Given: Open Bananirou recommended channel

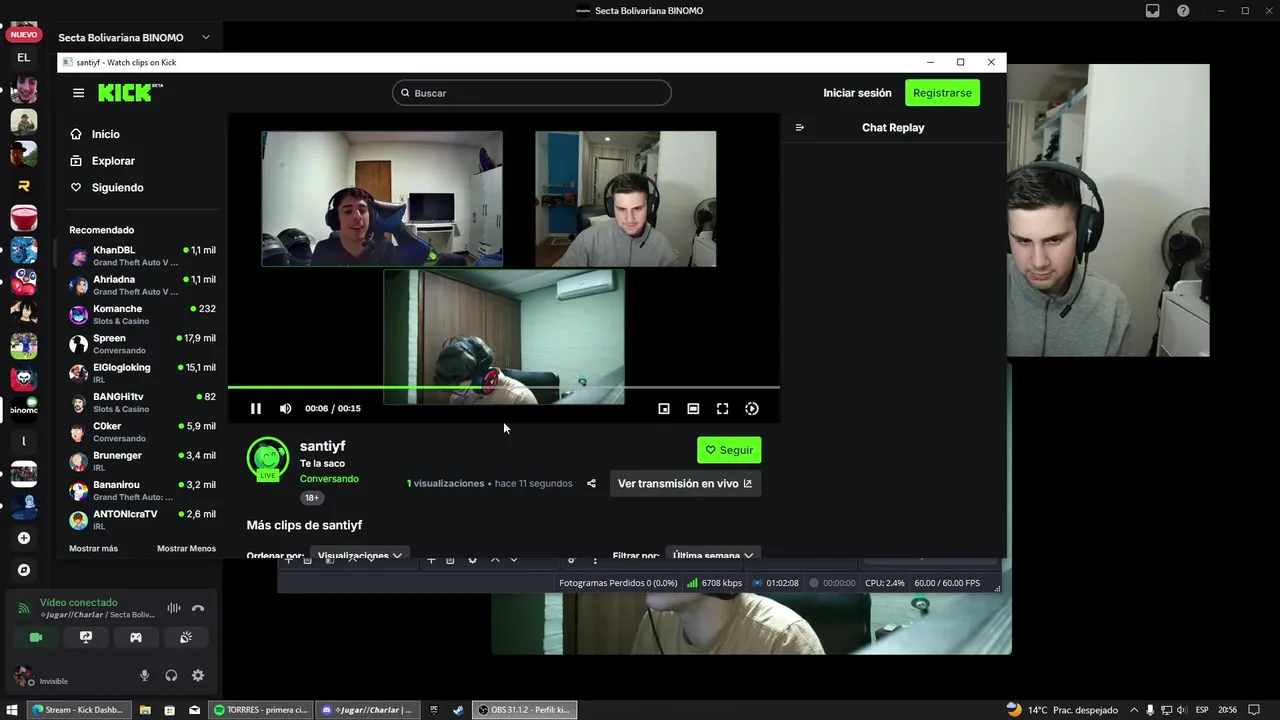Looking at the screenshot, I should point(142,490).
